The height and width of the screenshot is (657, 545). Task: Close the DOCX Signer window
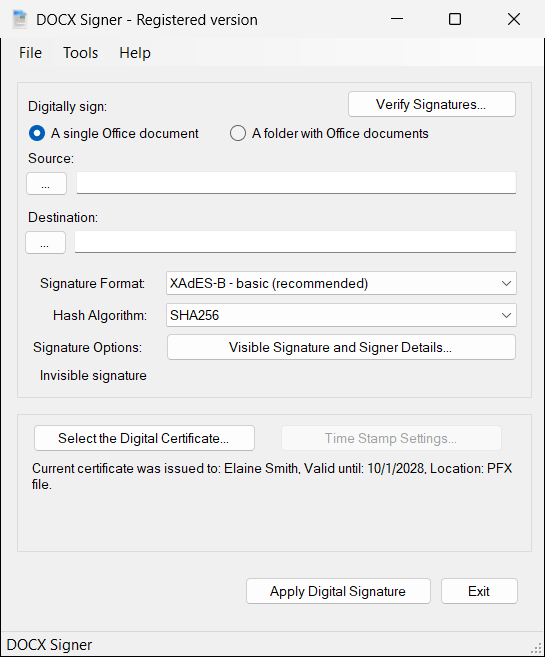coord(514,19)
